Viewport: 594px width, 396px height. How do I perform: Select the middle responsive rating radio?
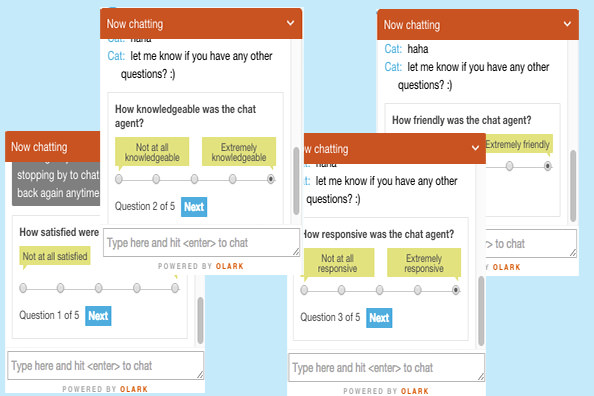click(x=379, y=290)
